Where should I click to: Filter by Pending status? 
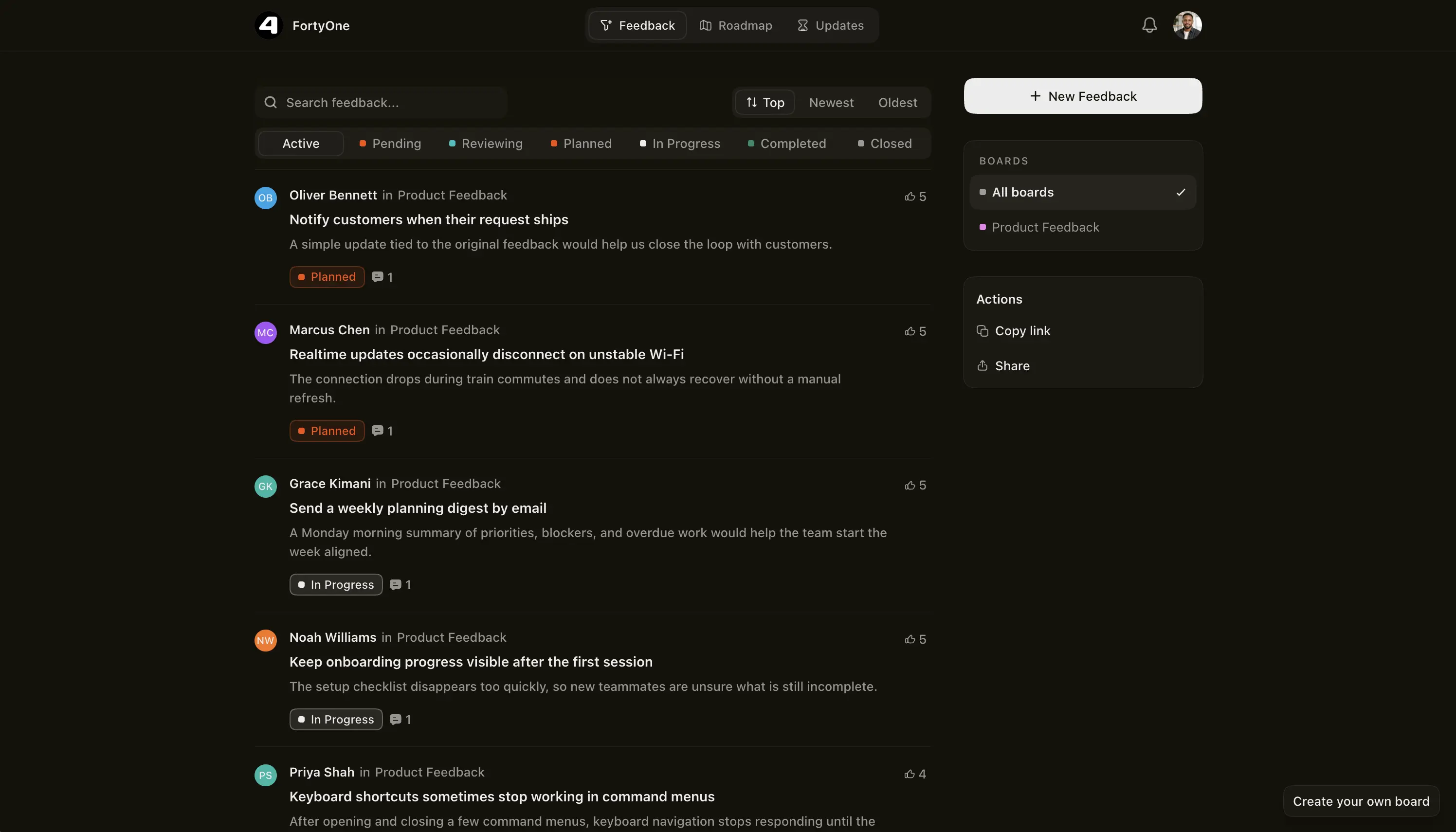coord(390,144)
